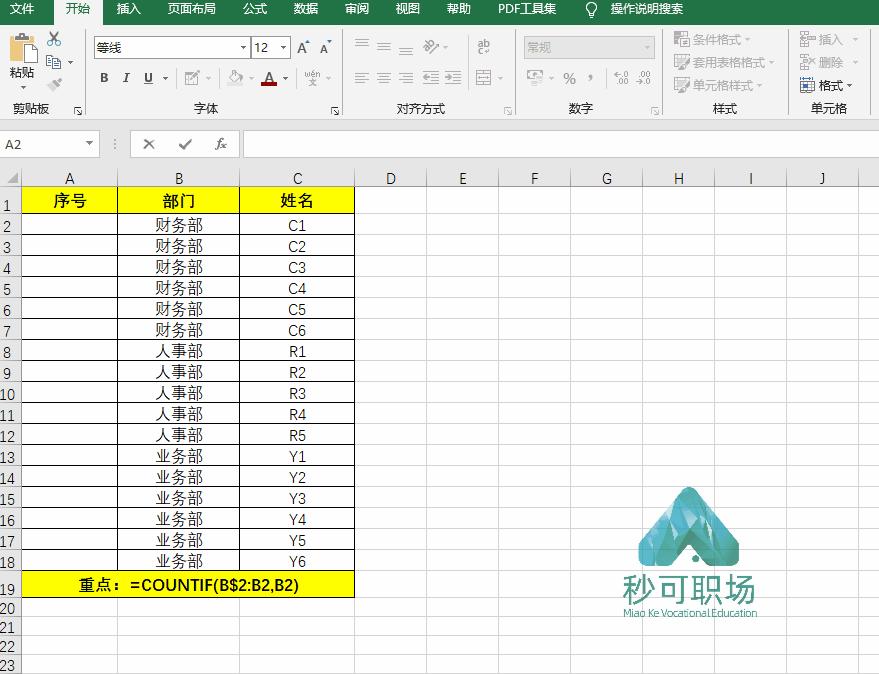The width and height of the screenshot is (879, 674).
Task: Open the font name dropdown
Action: coord(243,47)
